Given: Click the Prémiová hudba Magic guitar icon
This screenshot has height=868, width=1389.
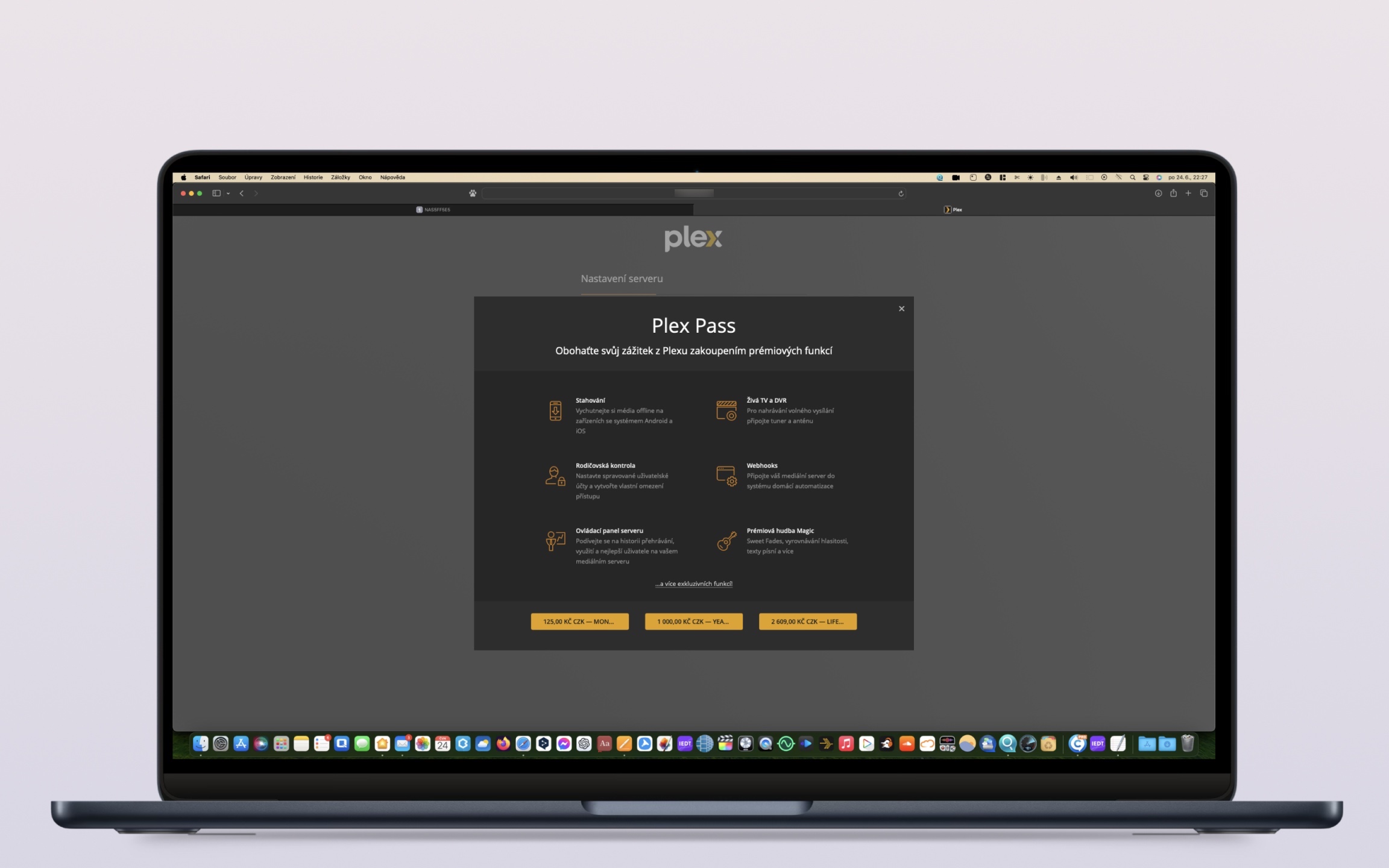Looking at the screenshot, I should [x=726, y=541].
